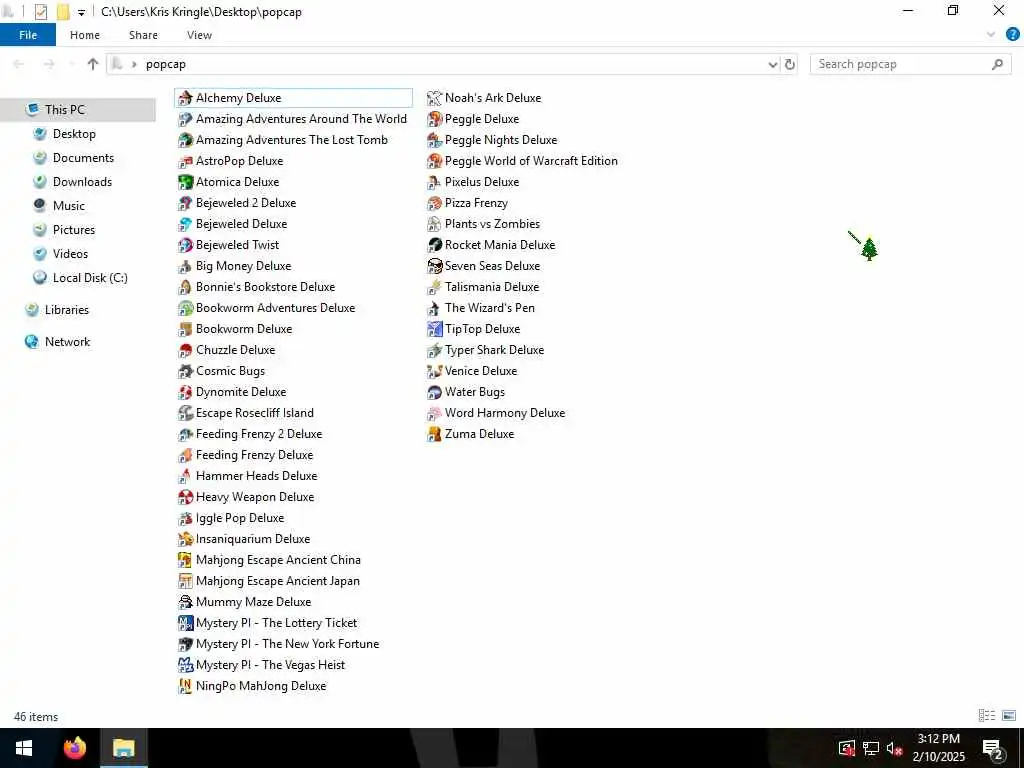Select the Peggle Deluxe icon
This screenshot has height=768, width=1024.
[434, 120]
